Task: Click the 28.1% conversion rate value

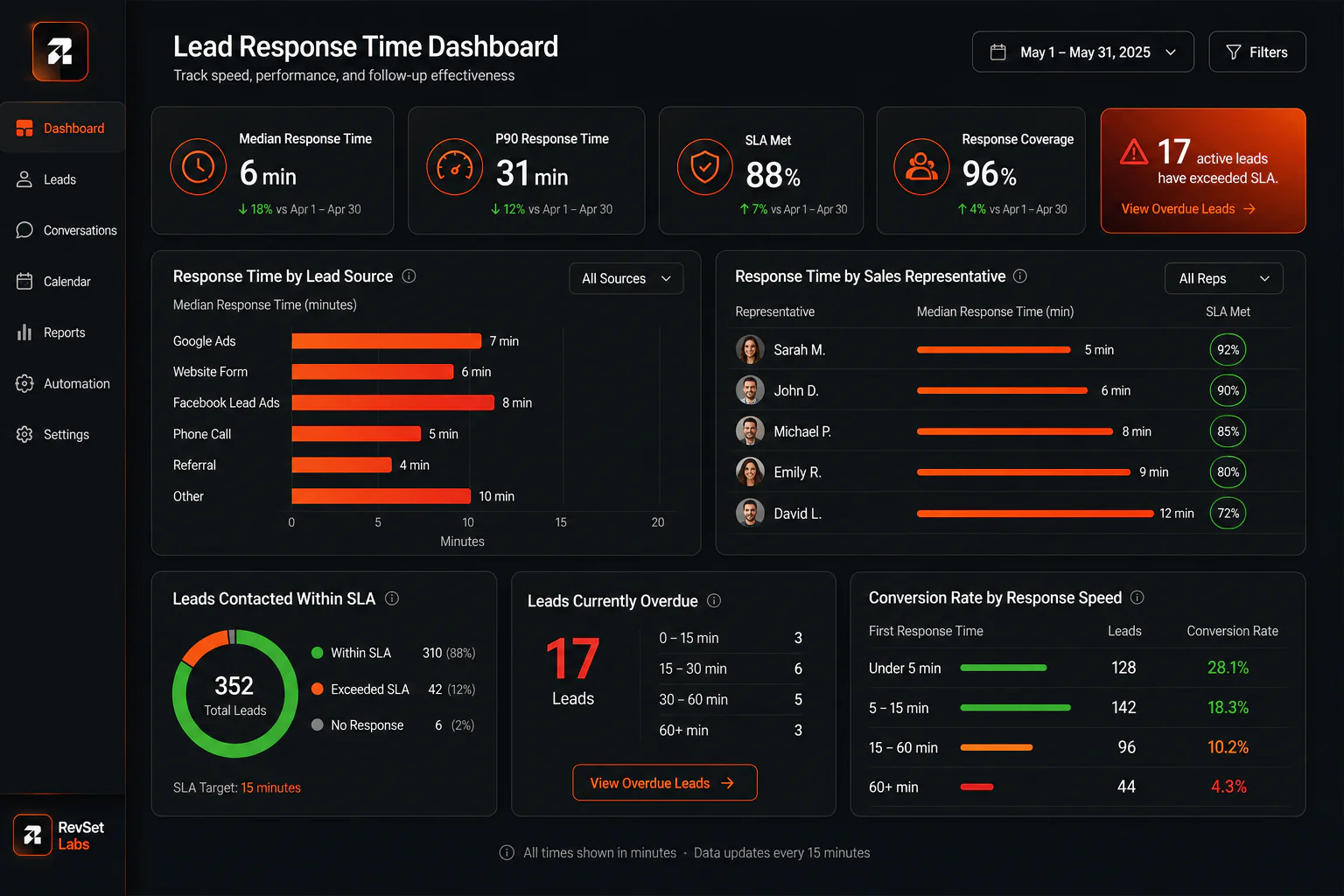Action: [1228, 668]
